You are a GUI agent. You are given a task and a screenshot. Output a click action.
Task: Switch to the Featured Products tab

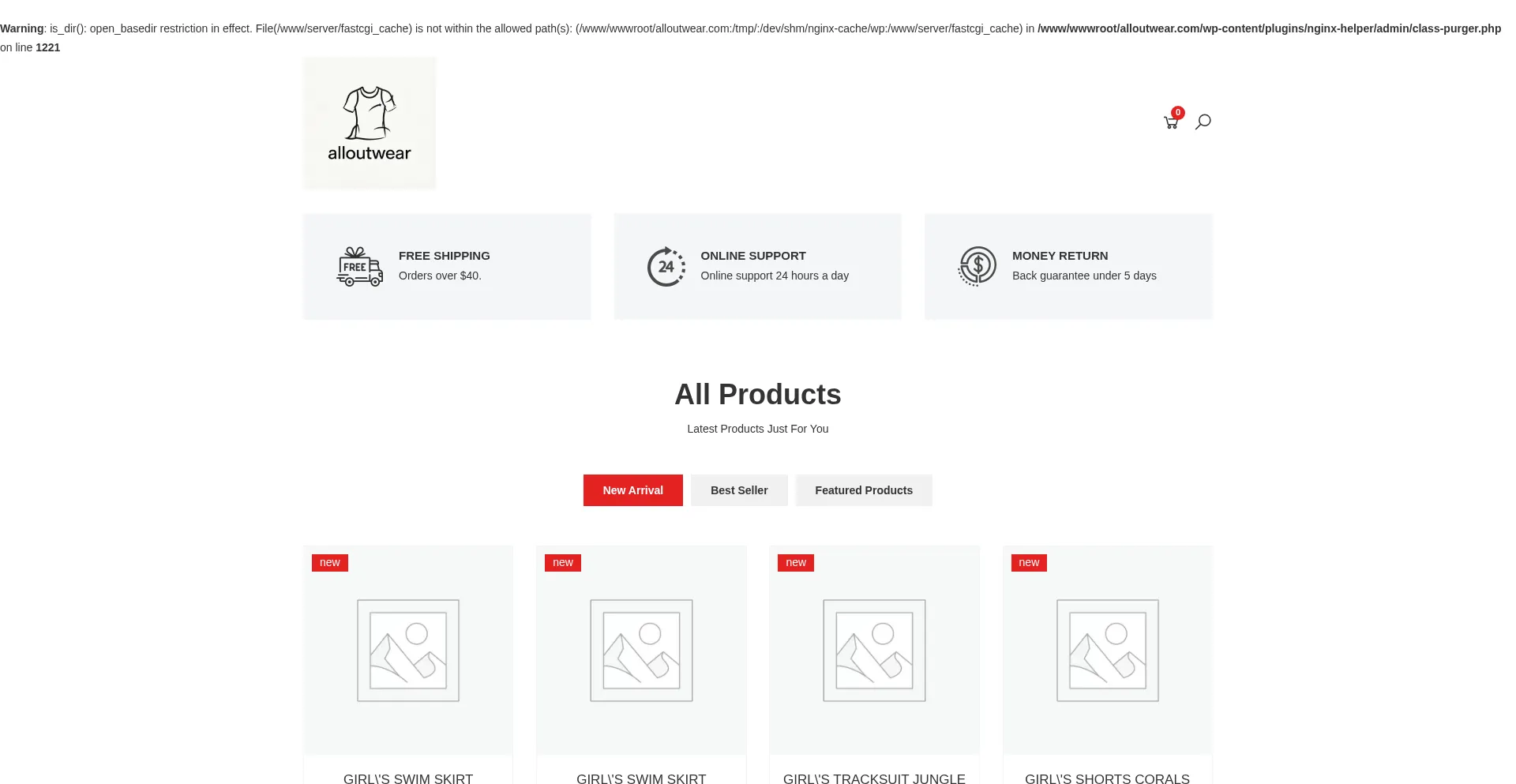864,490
